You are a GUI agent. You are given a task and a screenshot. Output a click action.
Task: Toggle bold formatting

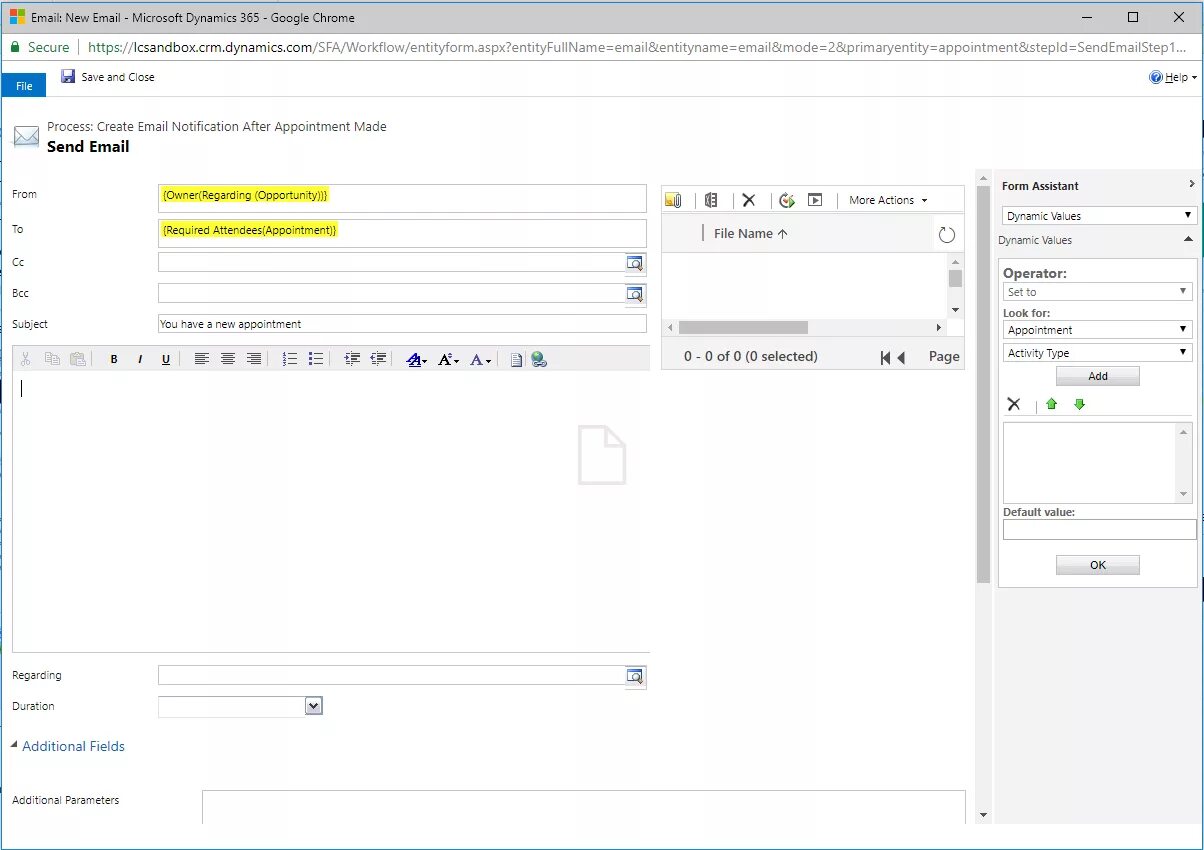coord(114,359)
